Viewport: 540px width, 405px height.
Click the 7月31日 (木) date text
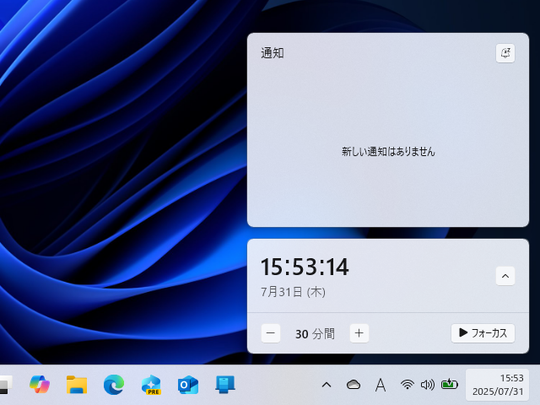coord(293,292)
